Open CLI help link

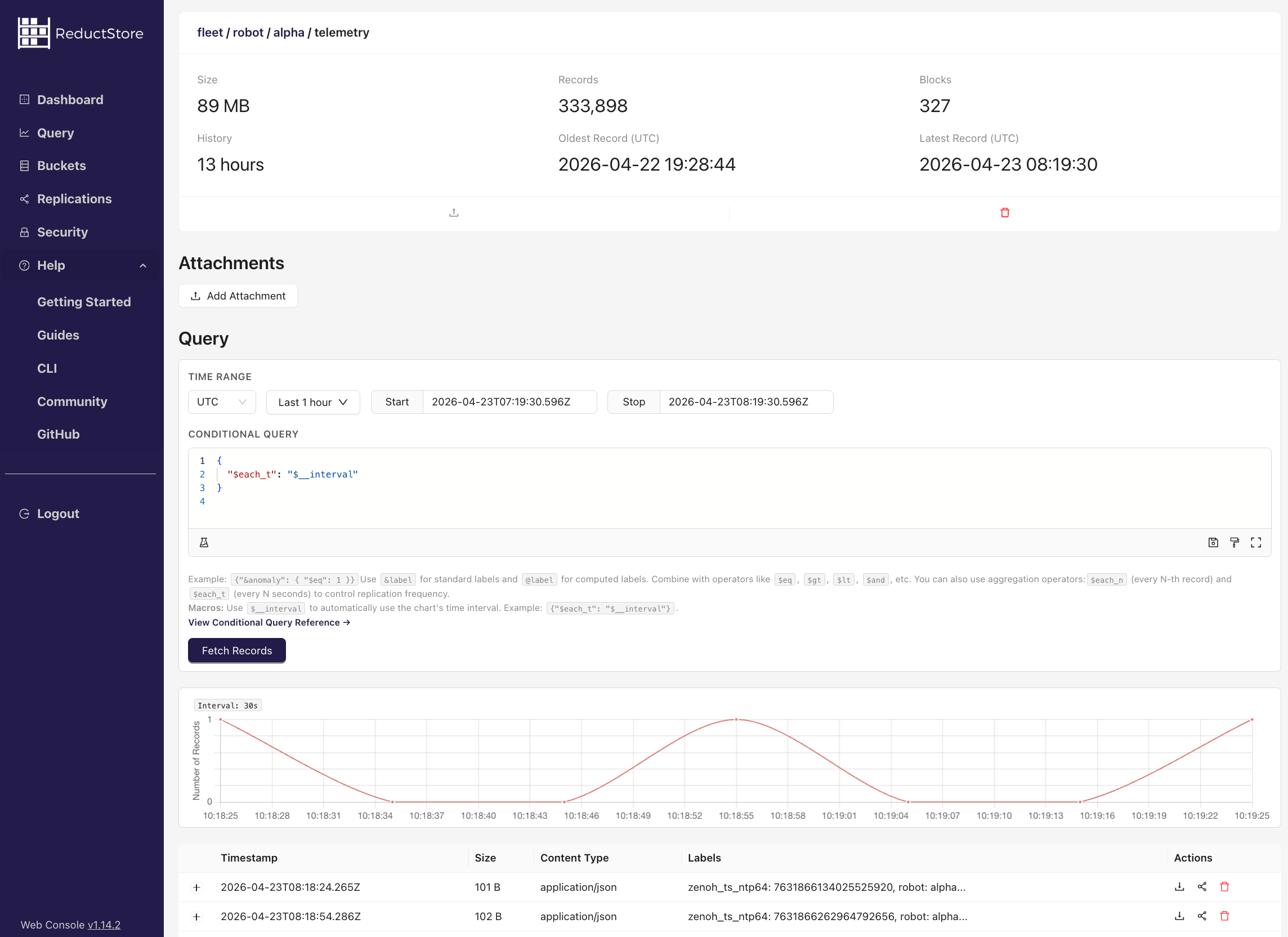point(47,369)
